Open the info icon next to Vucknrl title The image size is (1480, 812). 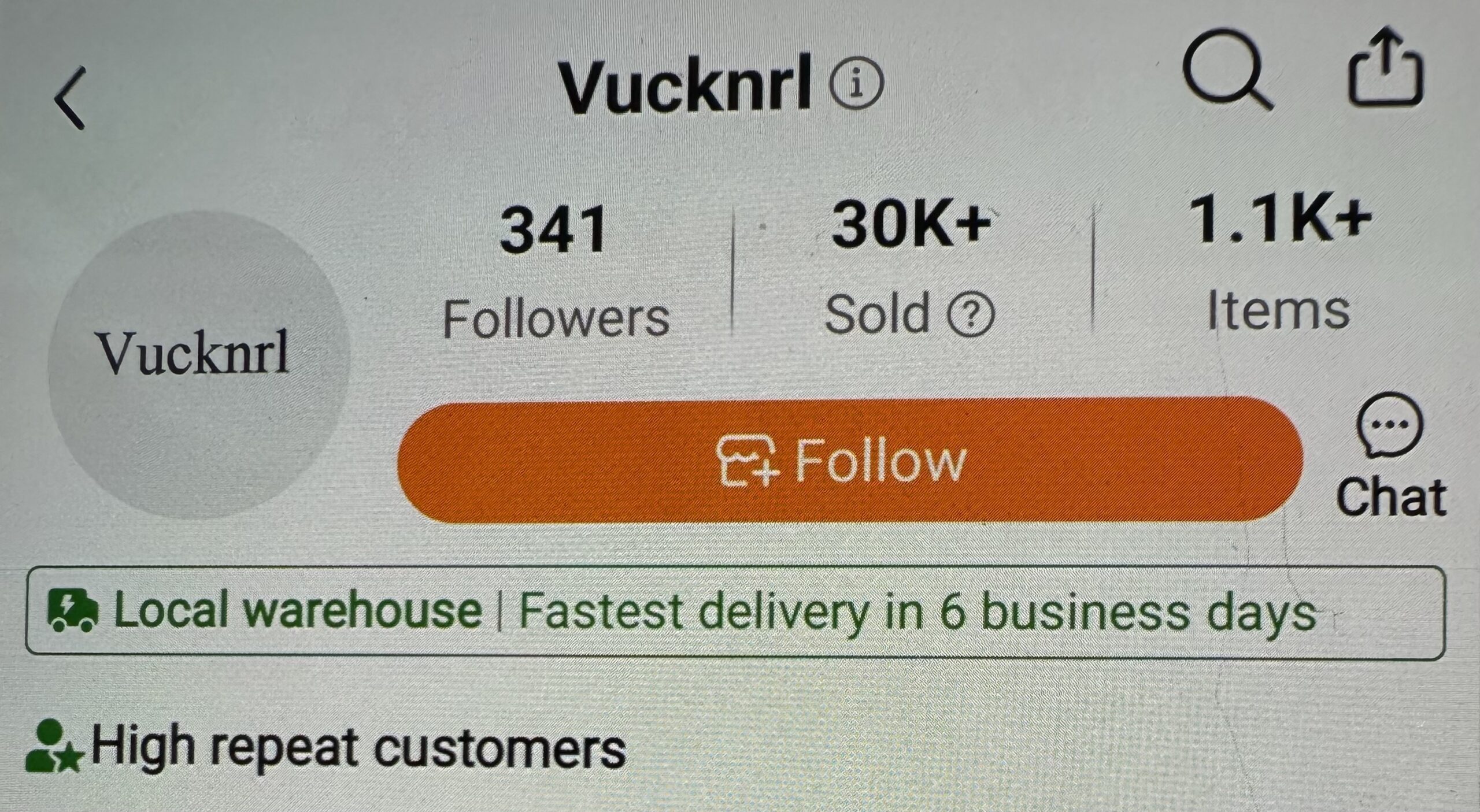(856, 83)
